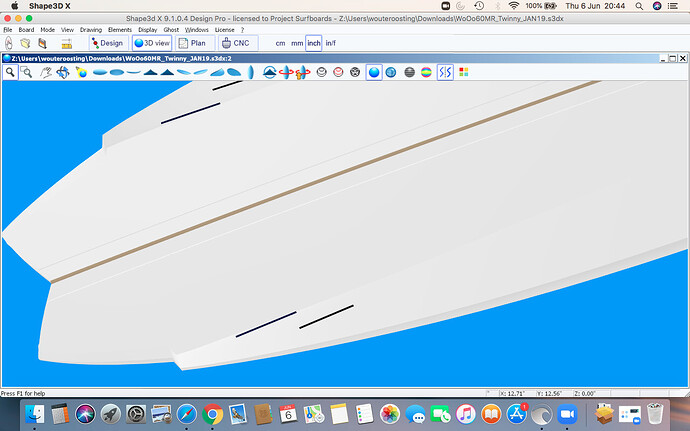
Task: Switch to Design mode
Action: point(106,44)
